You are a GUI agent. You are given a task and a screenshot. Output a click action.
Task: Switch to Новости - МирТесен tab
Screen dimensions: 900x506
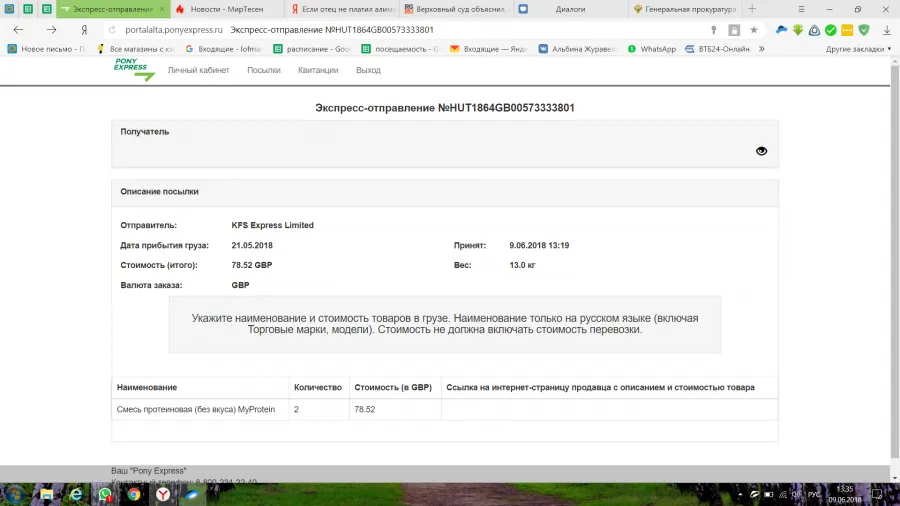[x=227, y=9]
